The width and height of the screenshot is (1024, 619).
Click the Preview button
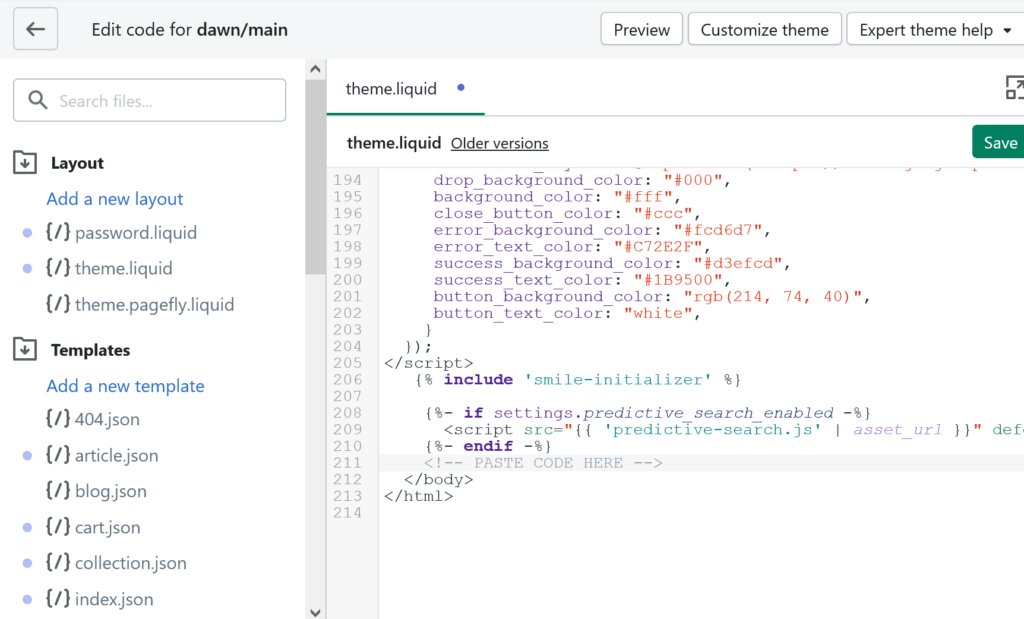coord(641,29)
